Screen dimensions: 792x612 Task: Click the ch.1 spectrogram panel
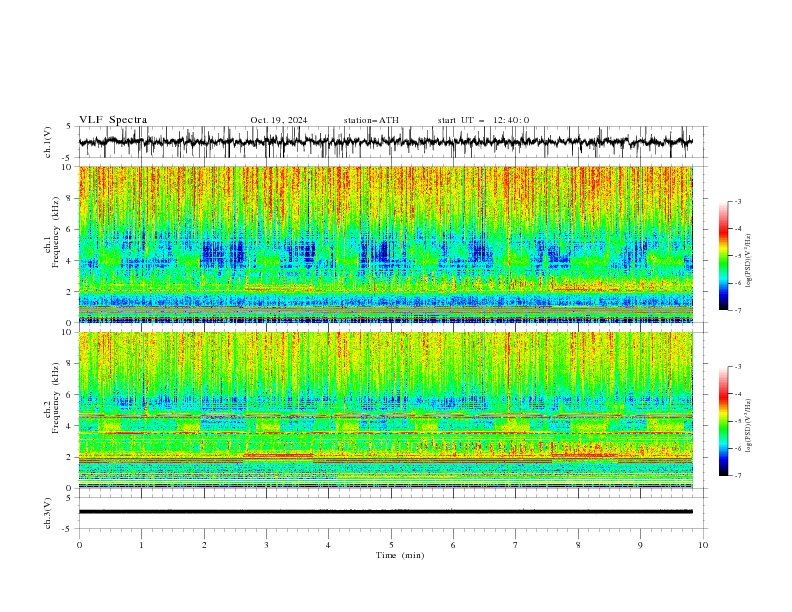(386, 244)
